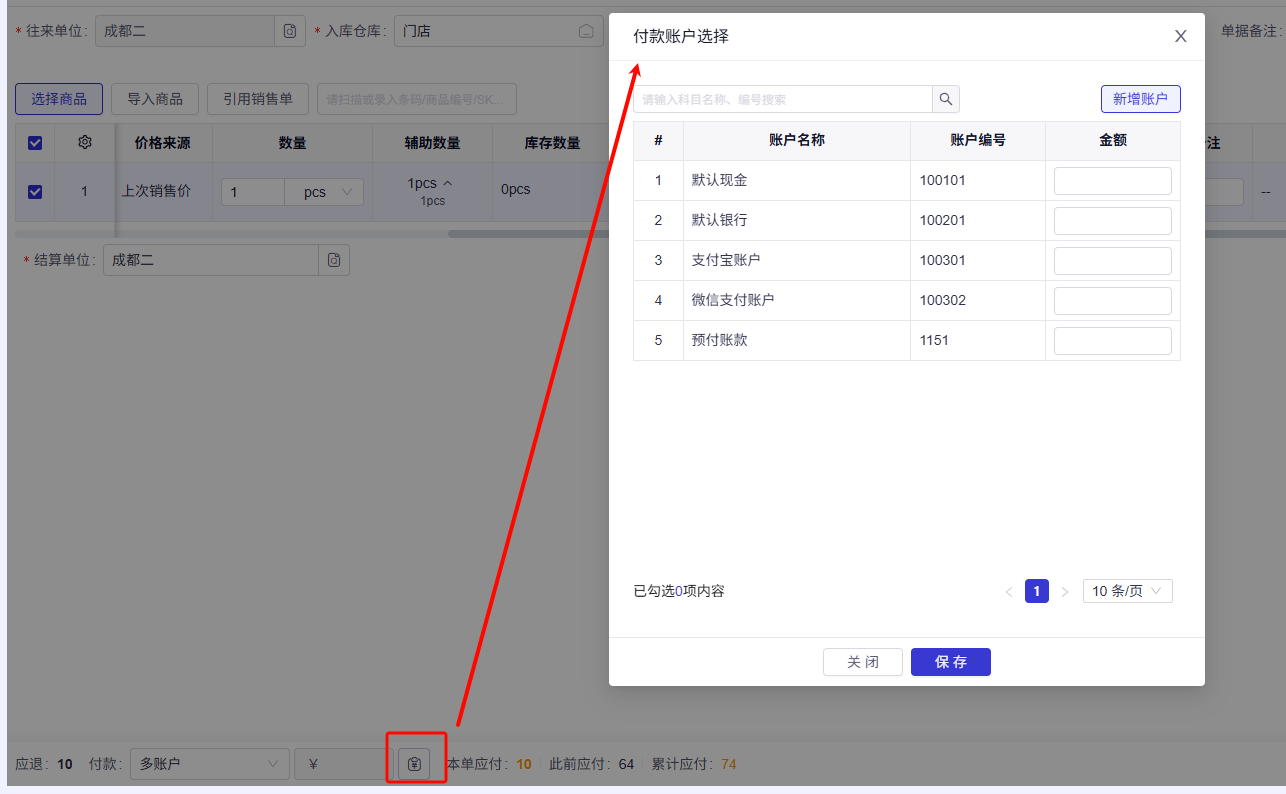Click the ¥ payment amount field
The height and width of the screenshot is (794, 1286).
[344, 764]
